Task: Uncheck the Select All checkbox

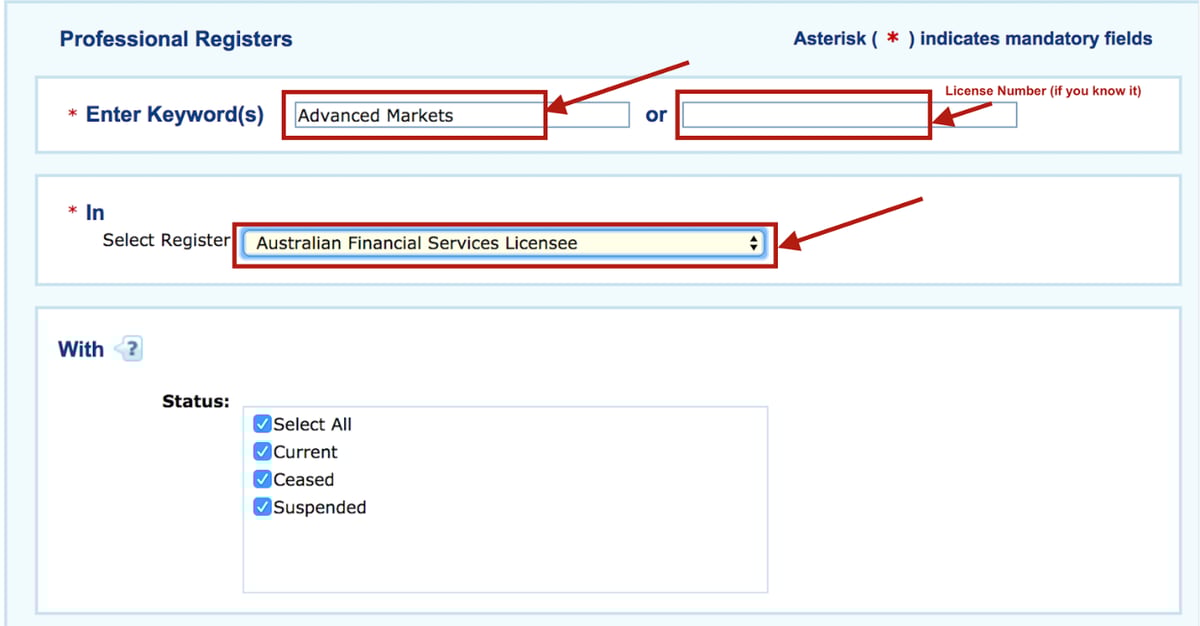Action: pos(262,423)
